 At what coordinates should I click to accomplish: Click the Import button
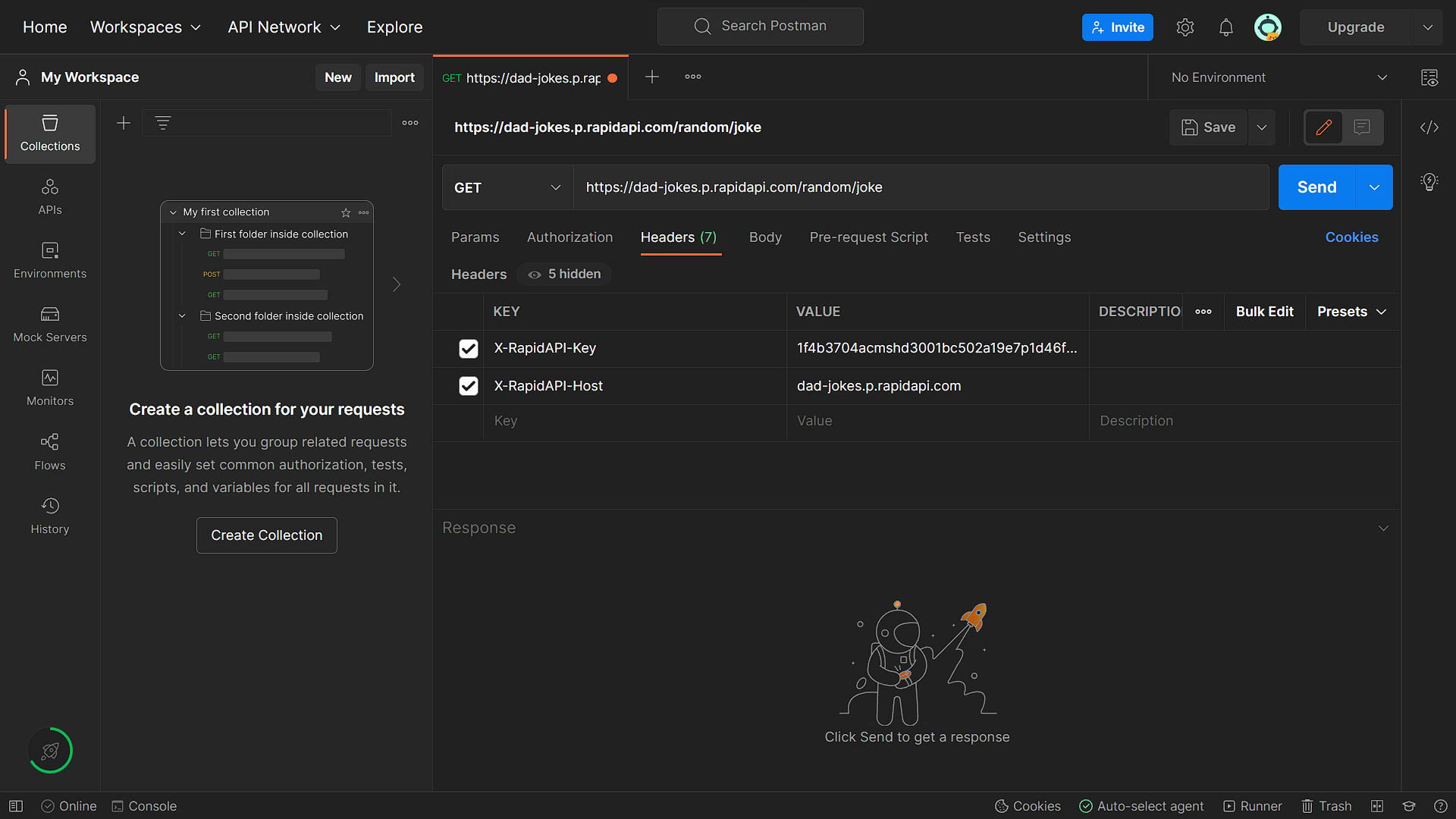394,77
